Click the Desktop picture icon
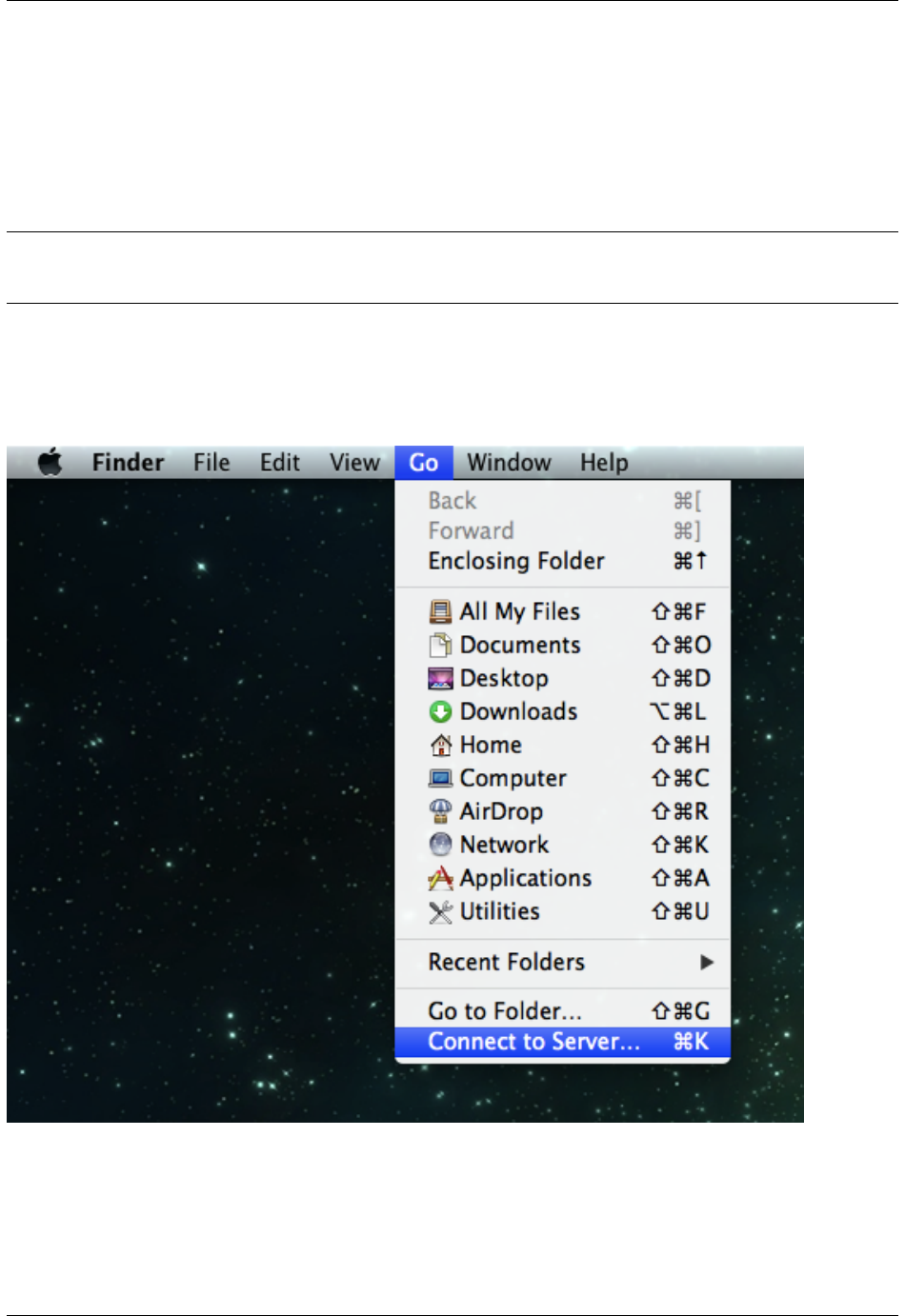905x1316 pixels. point(440,679)
